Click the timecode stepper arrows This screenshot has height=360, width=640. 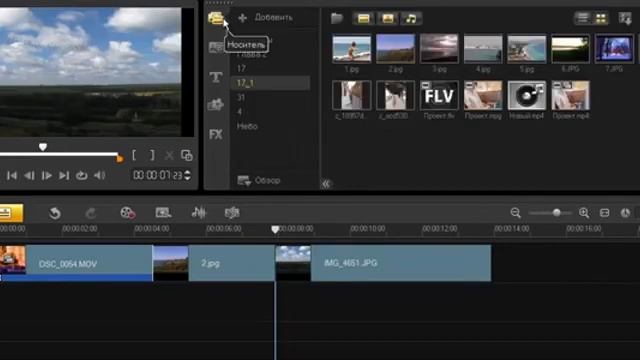[187, 176]
